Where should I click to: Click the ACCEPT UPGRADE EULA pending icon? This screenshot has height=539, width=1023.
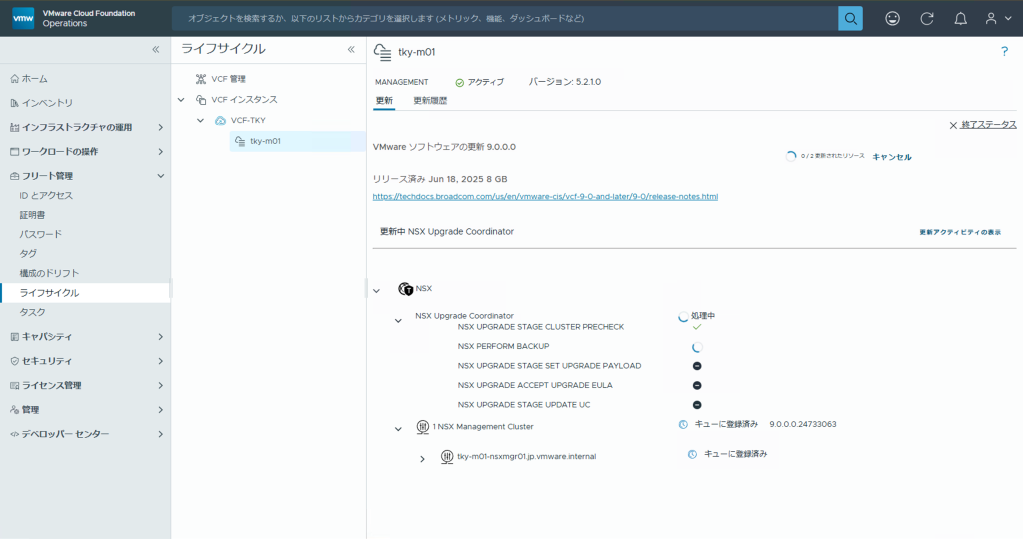tap(697, 386)
